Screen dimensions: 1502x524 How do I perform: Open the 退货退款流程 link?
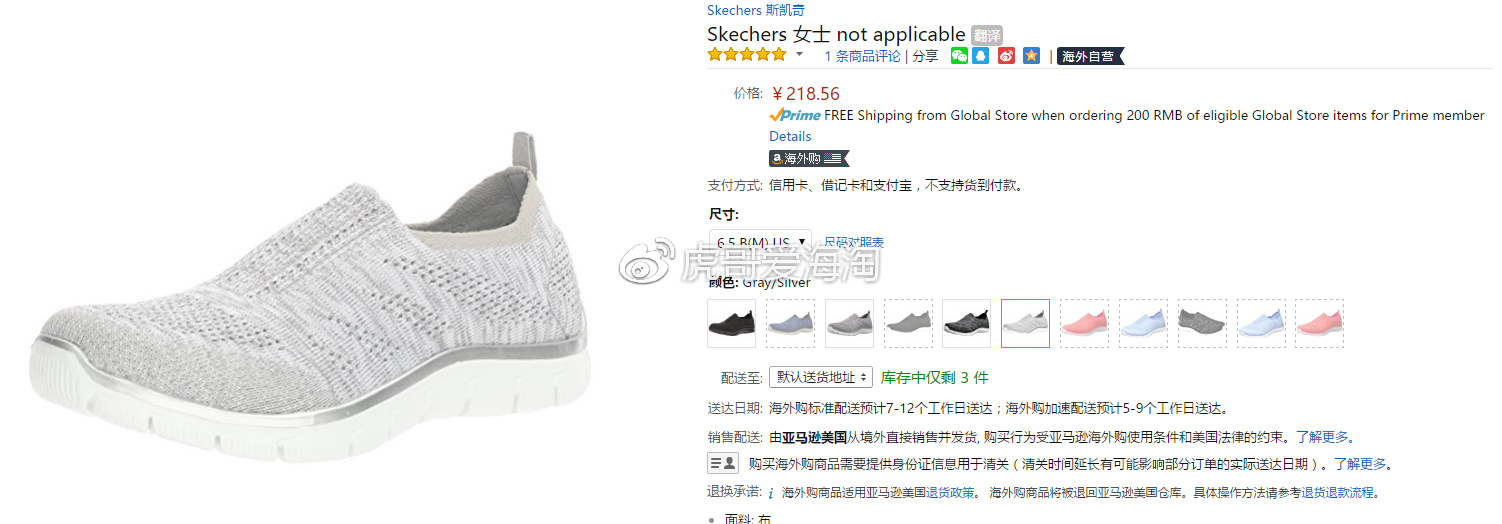[1338, 492]
